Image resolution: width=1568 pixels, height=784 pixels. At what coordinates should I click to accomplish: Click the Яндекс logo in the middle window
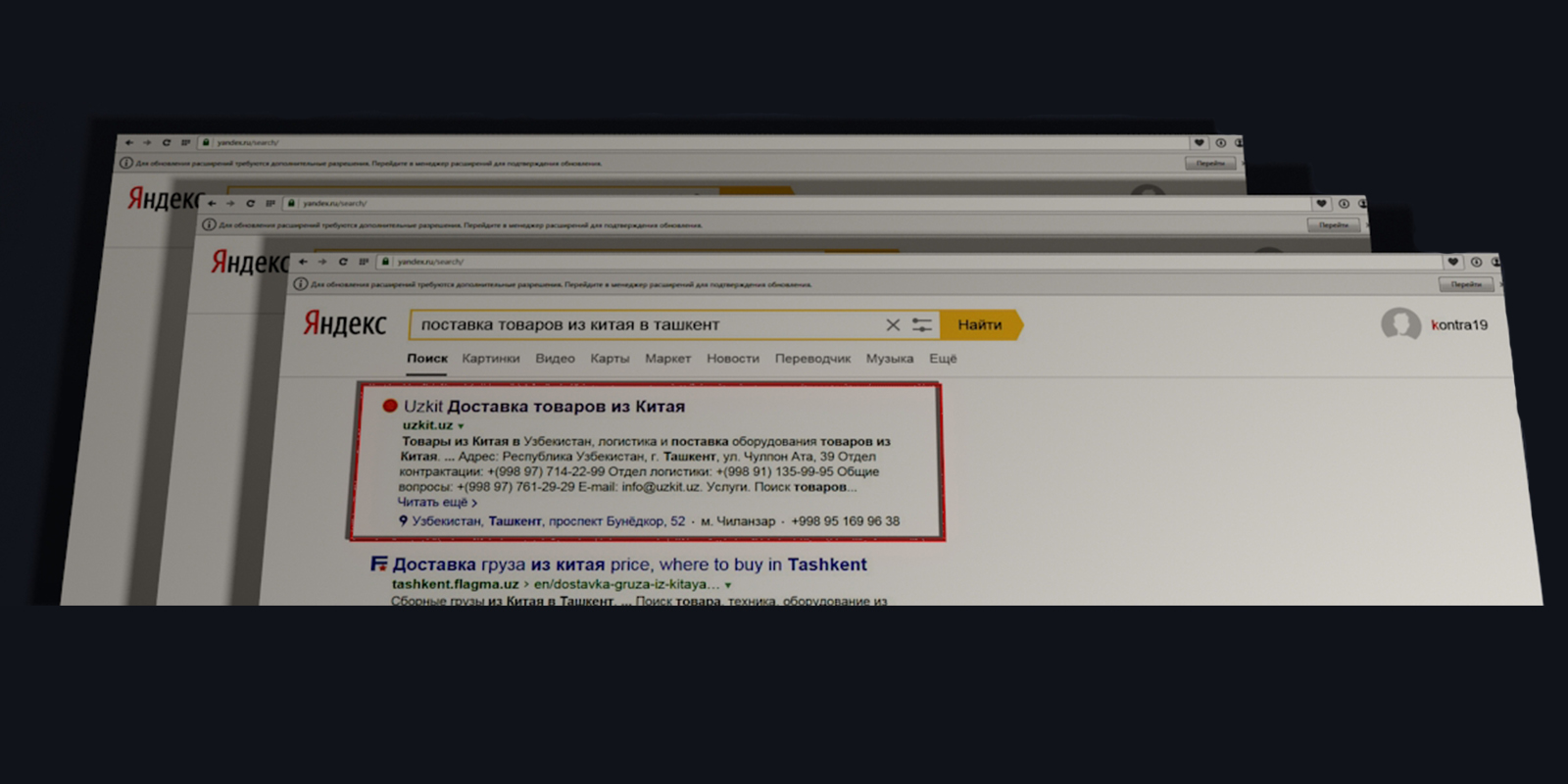click(250, 262)
